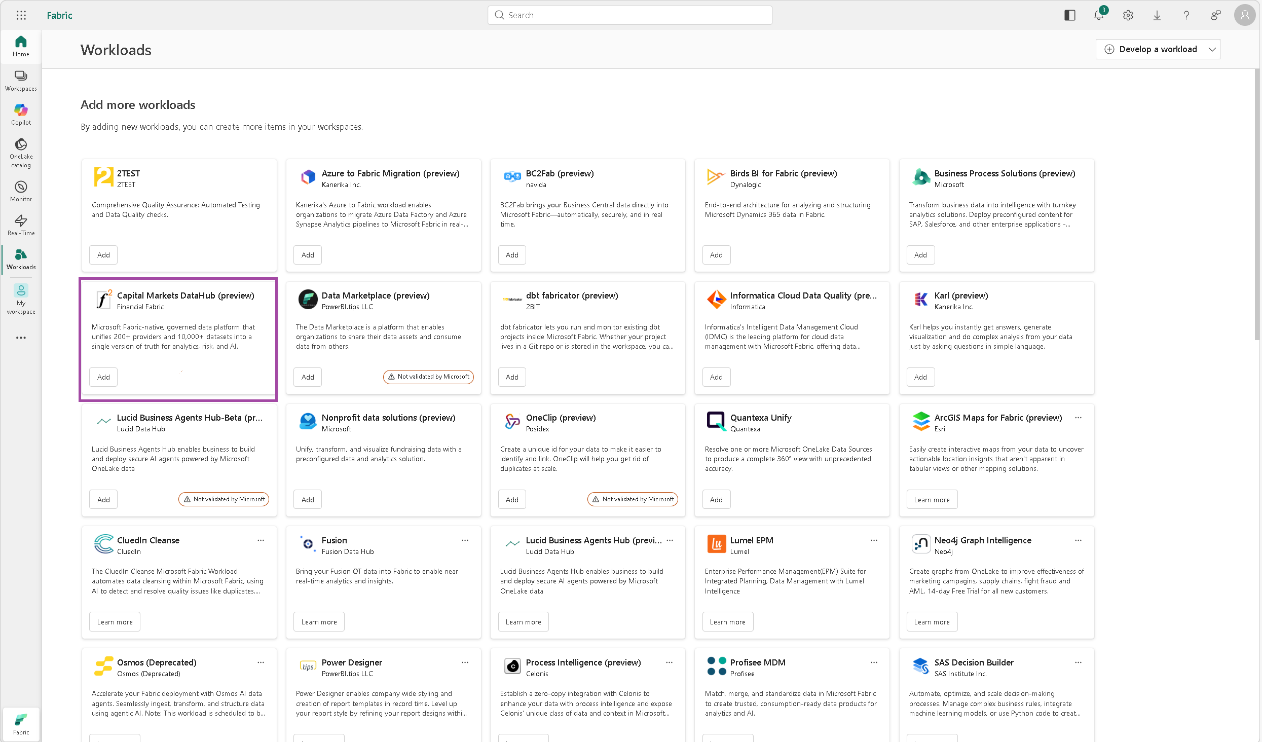Viewport: 1262px width, 742px height.
Task: Click the Downloads icon in the top bar
Action: 1156,15
